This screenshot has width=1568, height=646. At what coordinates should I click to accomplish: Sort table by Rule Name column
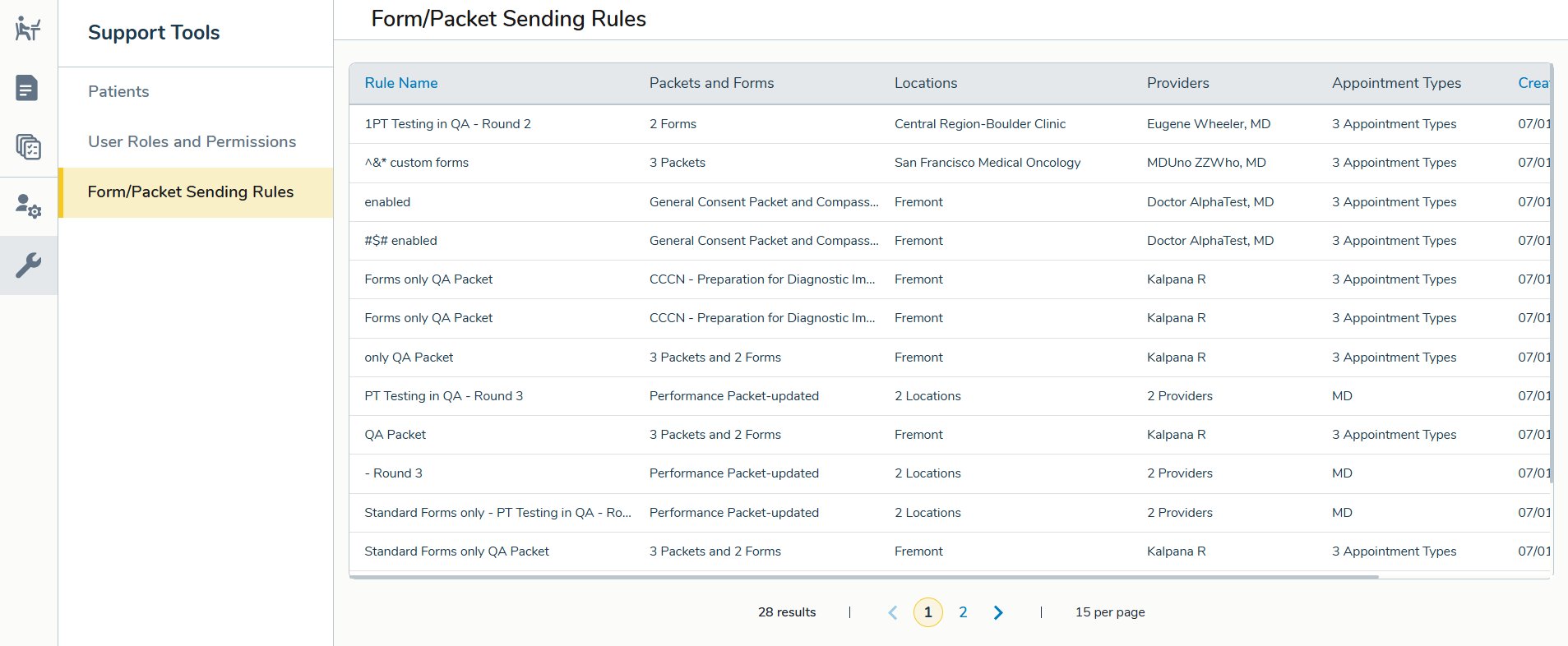click(x=400, y=83)
